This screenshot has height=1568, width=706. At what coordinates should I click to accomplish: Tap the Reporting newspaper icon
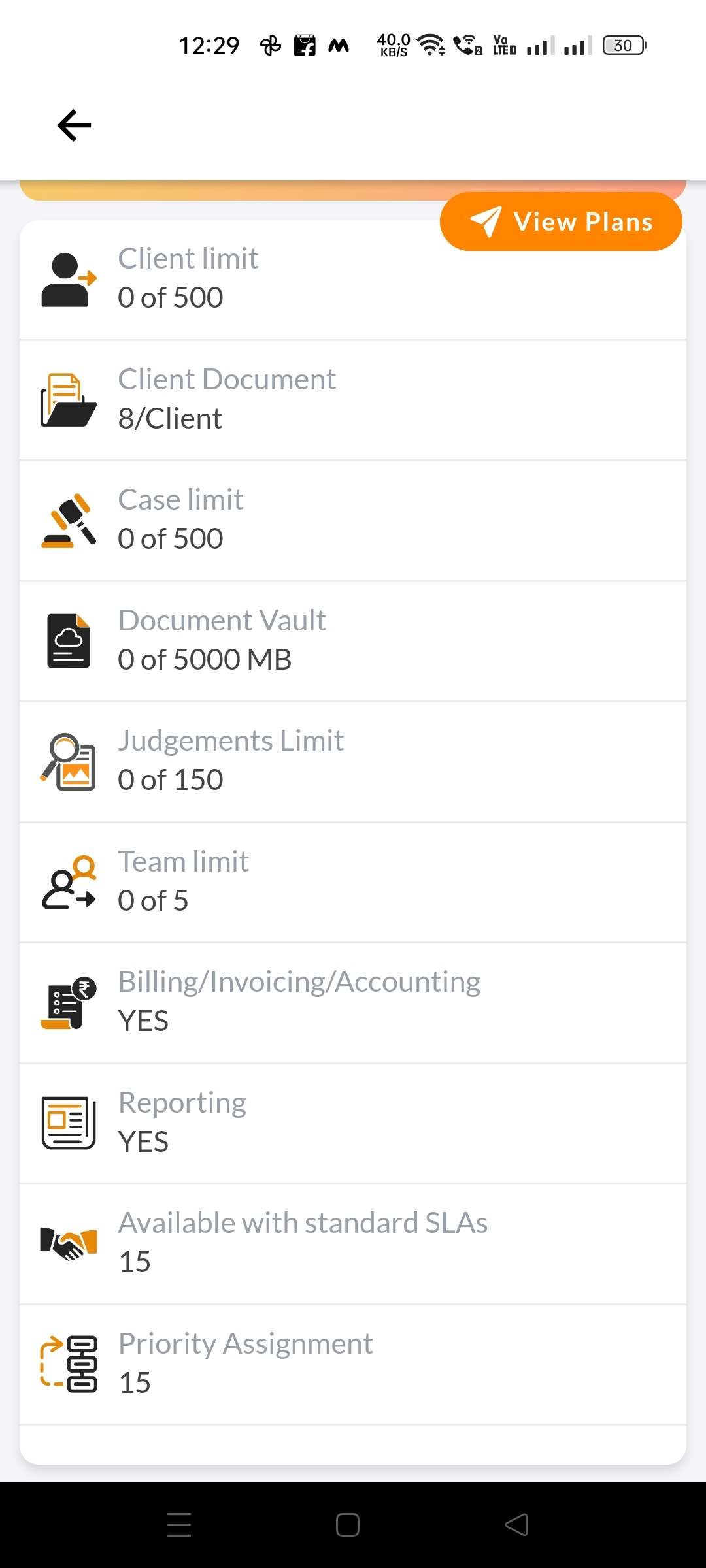pos(69,1123)
